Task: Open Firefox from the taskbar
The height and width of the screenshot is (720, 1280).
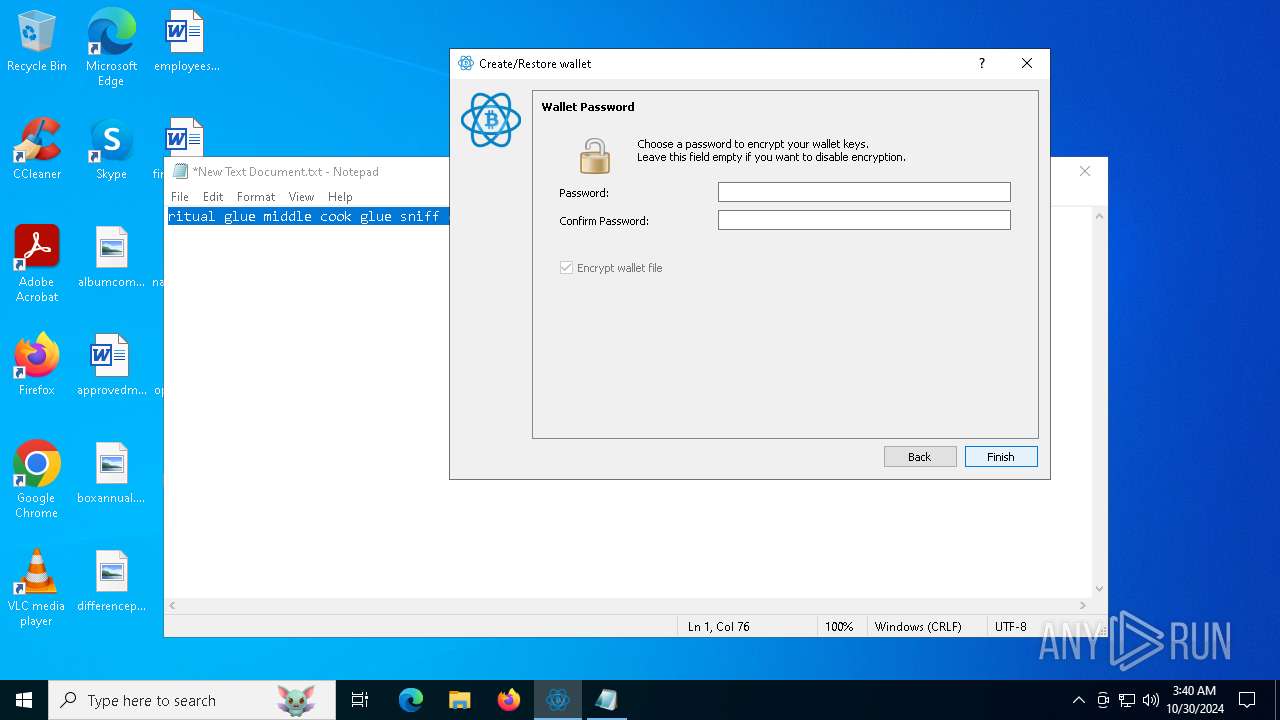Action: click(509, 700)
